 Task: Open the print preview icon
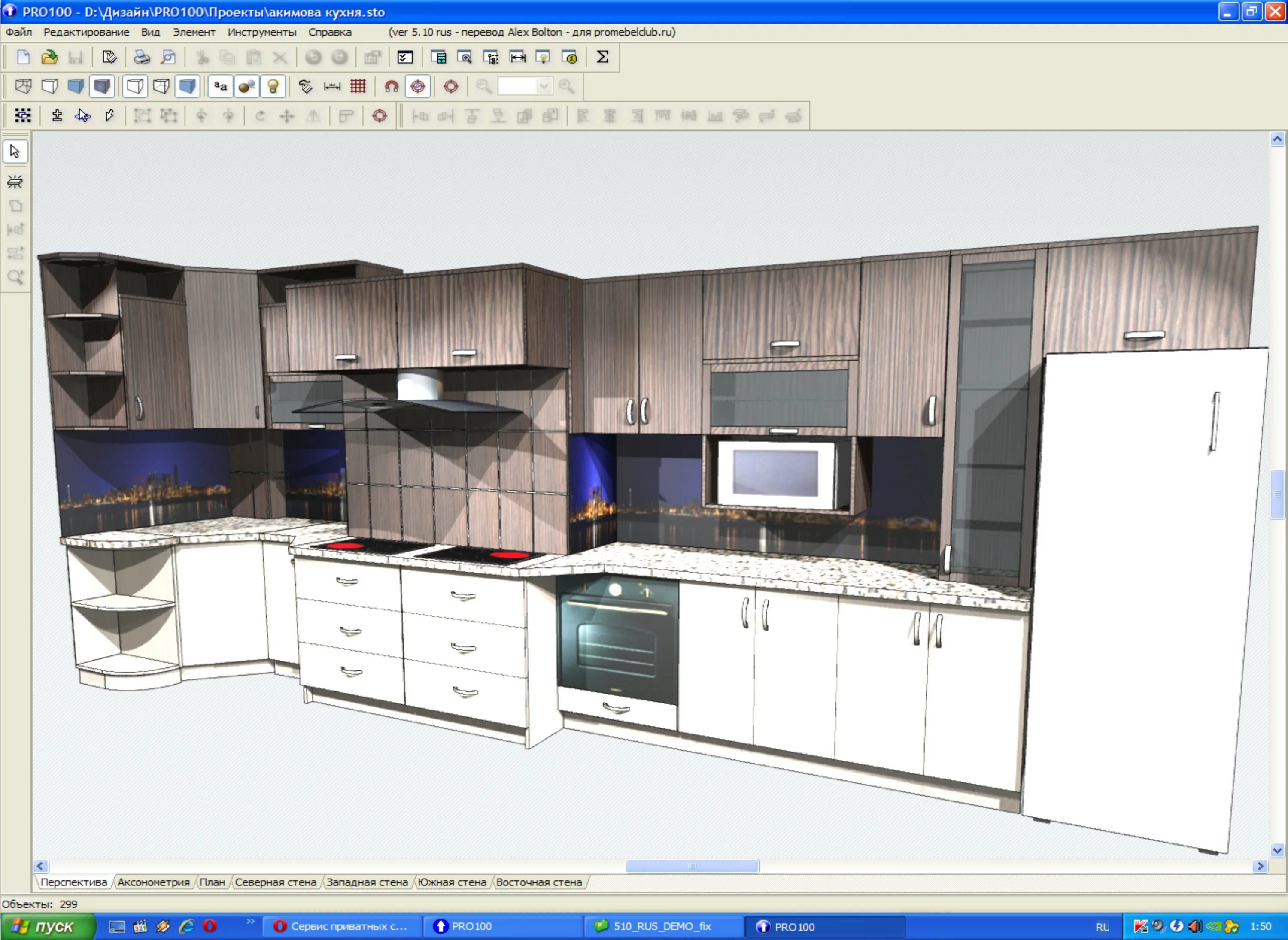click(x=168, y=57)
